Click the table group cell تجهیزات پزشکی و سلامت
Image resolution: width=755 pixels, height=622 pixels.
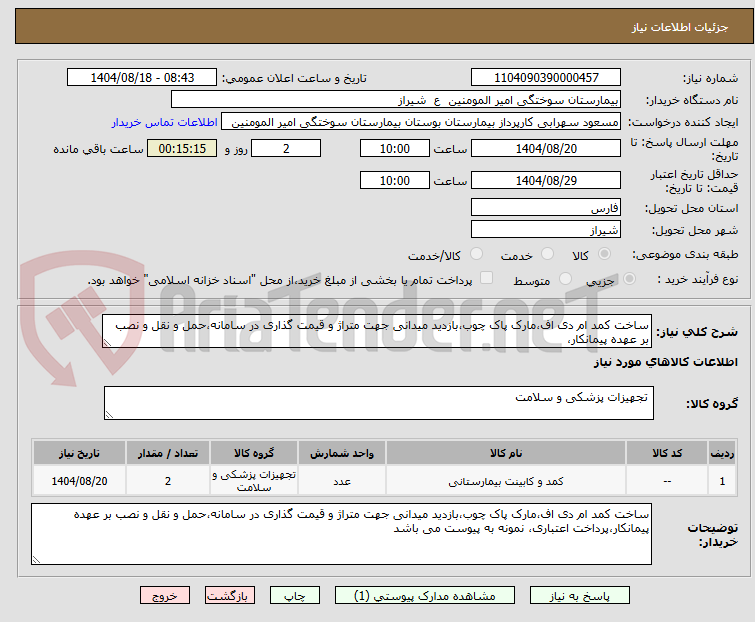(x=254, y=481)
